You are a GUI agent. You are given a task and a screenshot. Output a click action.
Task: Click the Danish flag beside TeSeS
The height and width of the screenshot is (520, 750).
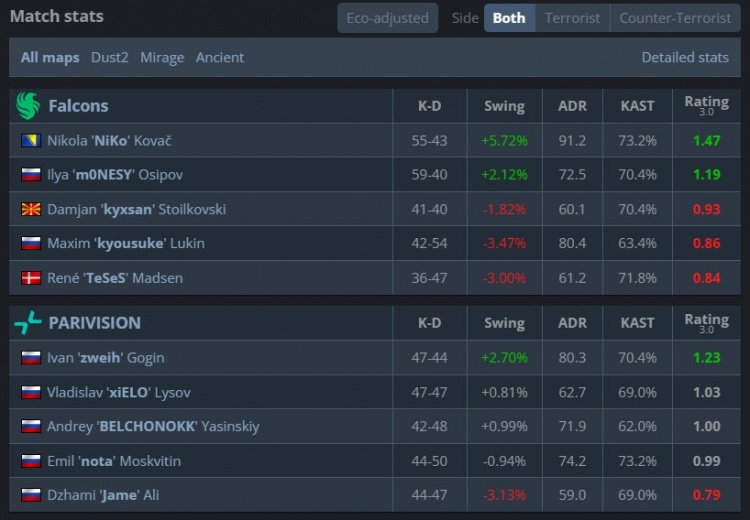30,278
